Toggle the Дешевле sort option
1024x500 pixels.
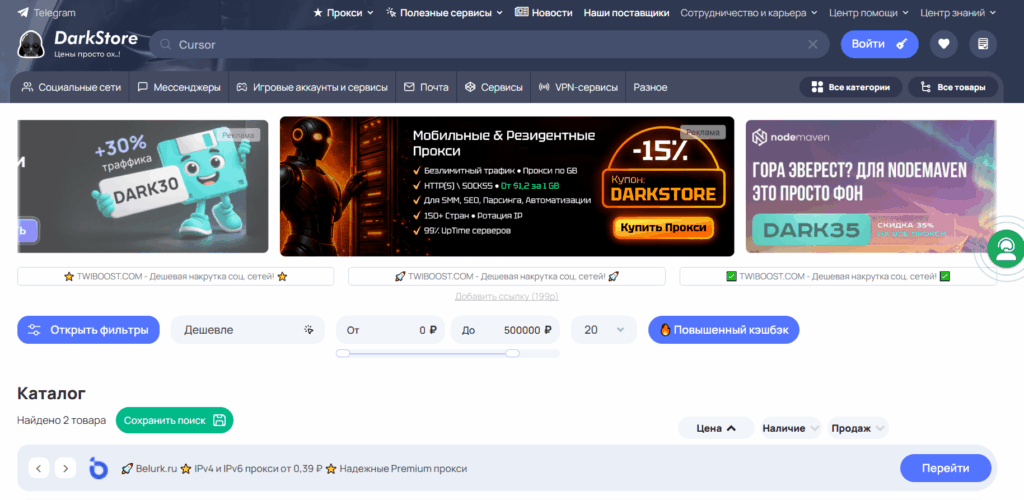point(248,330)
